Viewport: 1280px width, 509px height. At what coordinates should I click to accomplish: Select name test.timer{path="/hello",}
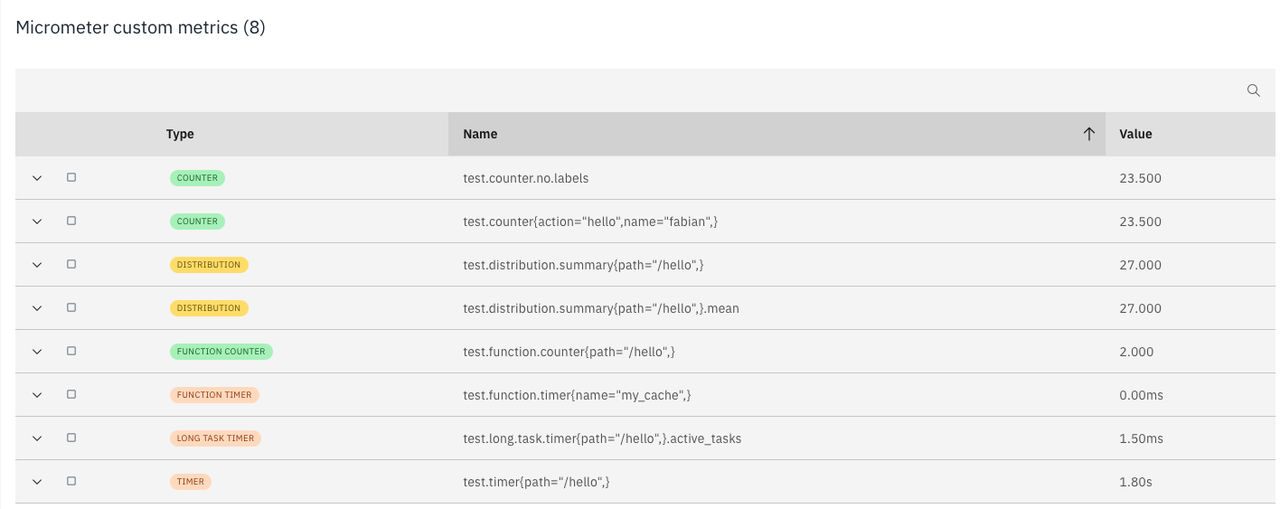(536, 481)
